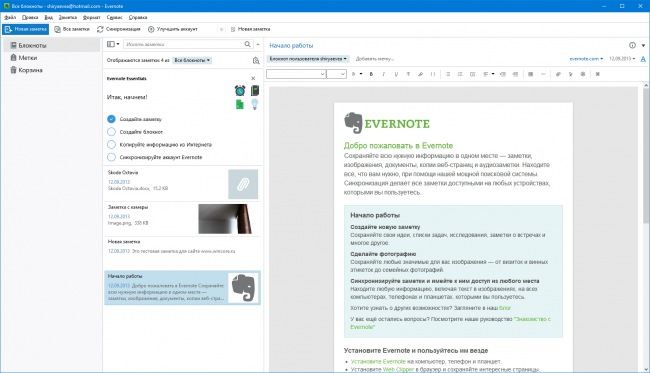Open the note list view layout dropdown

coord(113,44)
